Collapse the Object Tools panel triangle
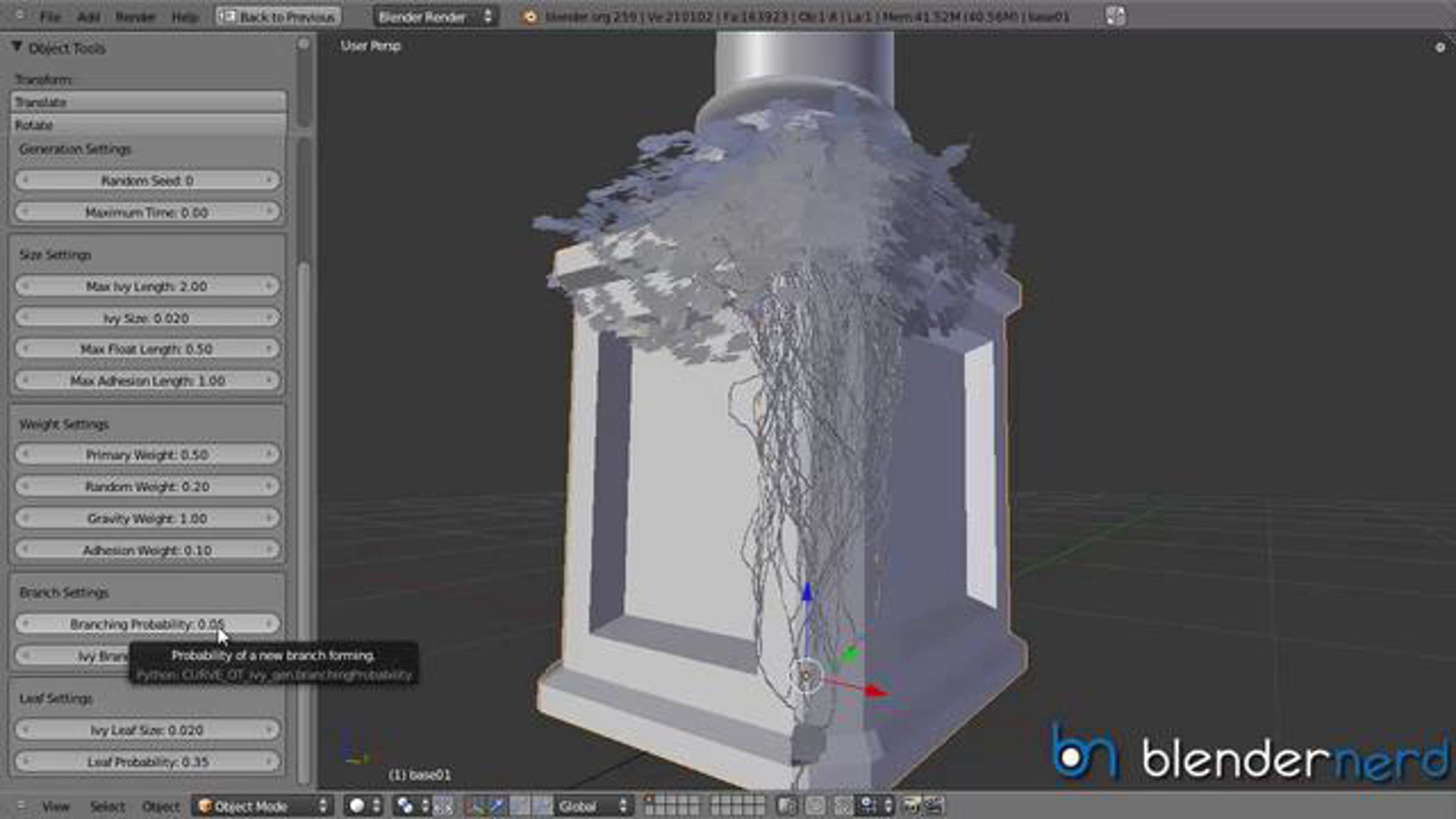This screenshot has width=1456, height=819. [17, 47]
